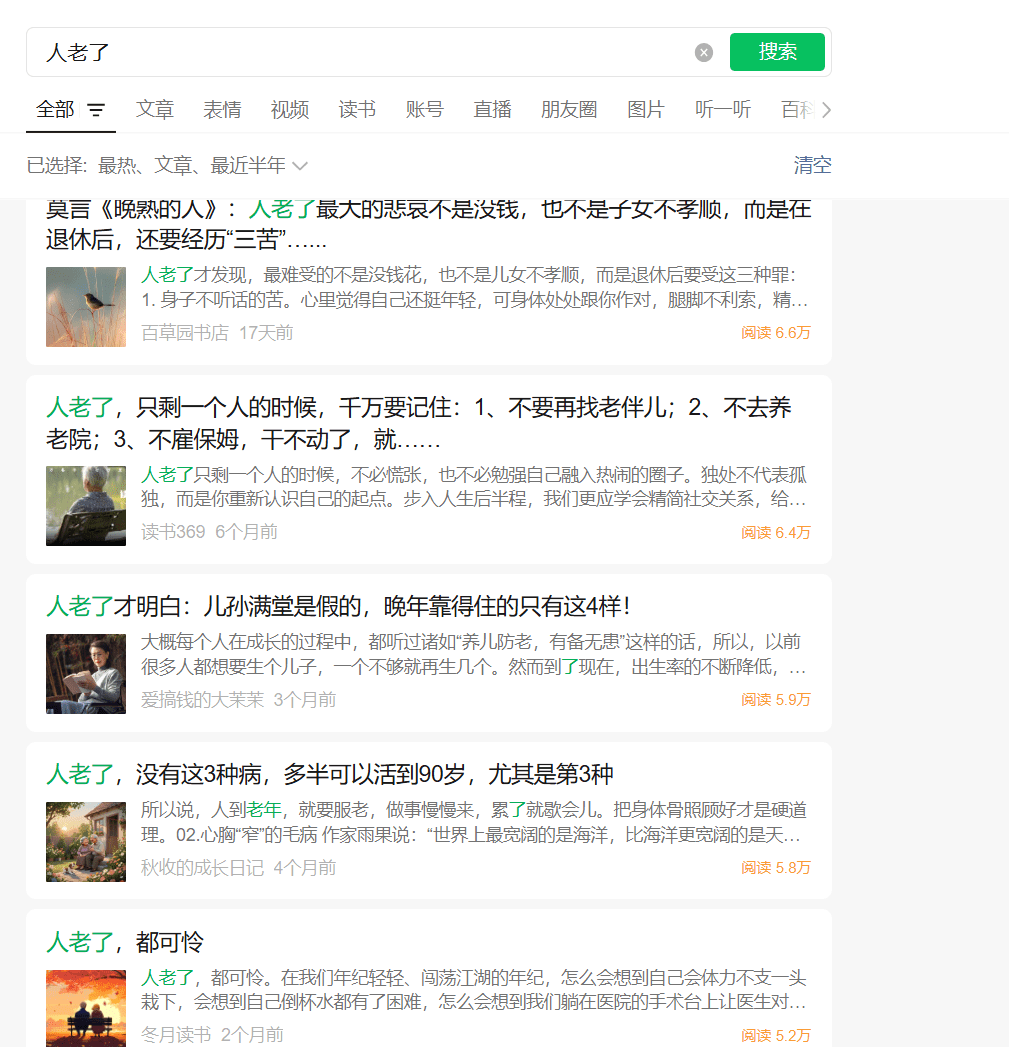Expand the 已选择 filter dropdown chevron
Screen dimensions: 1009x1047
[300, 166]
